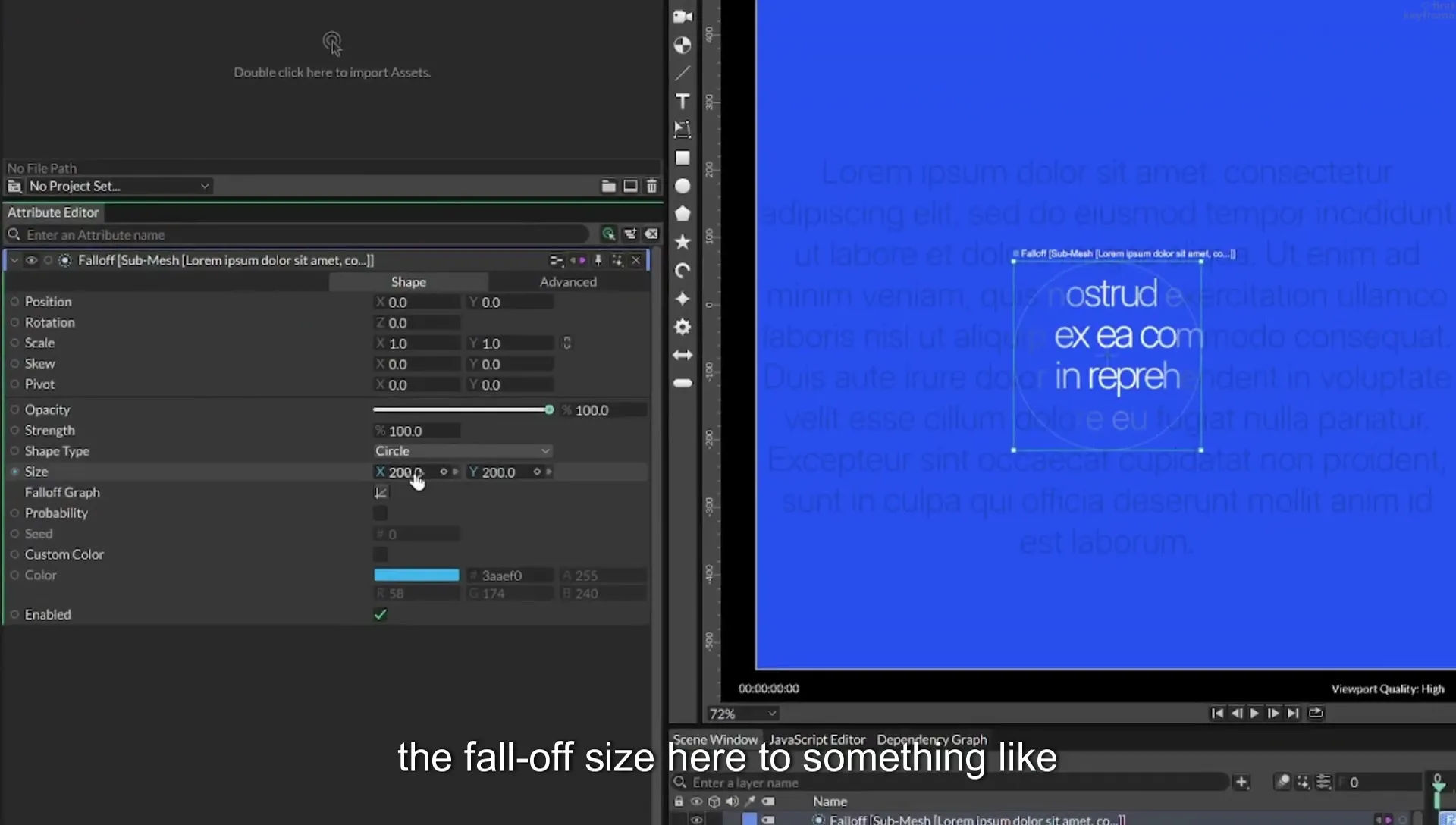
Task: Select the Rectangle shape tool
Action: click(682, 158)
